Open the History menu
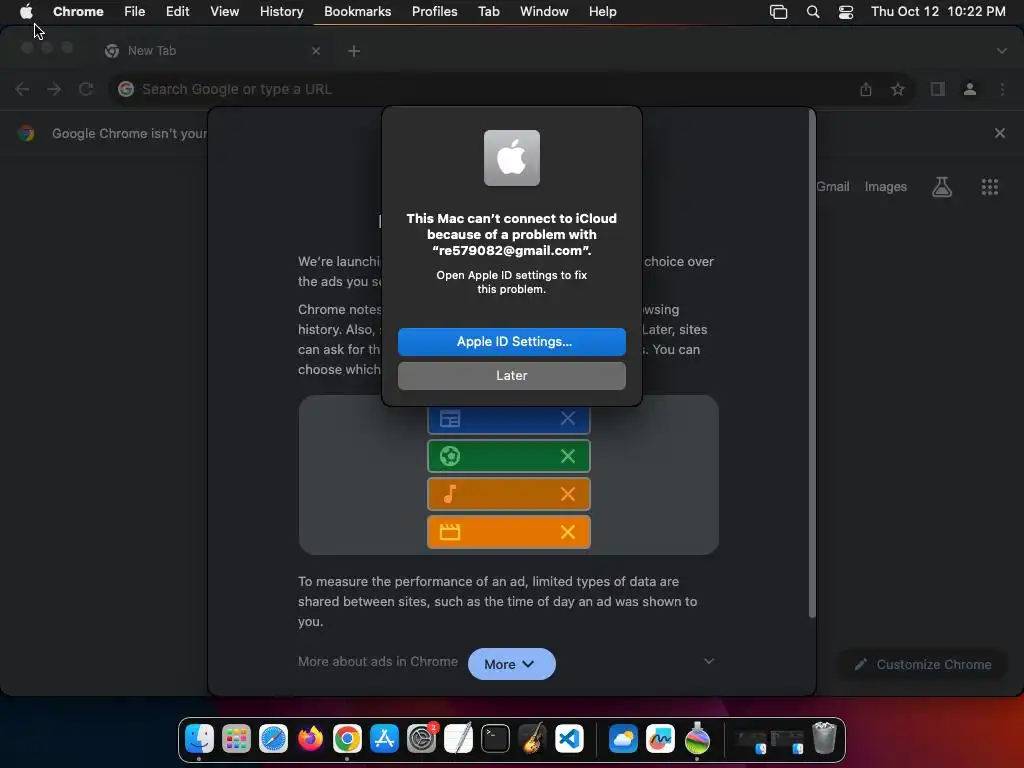 coord(281,11)
